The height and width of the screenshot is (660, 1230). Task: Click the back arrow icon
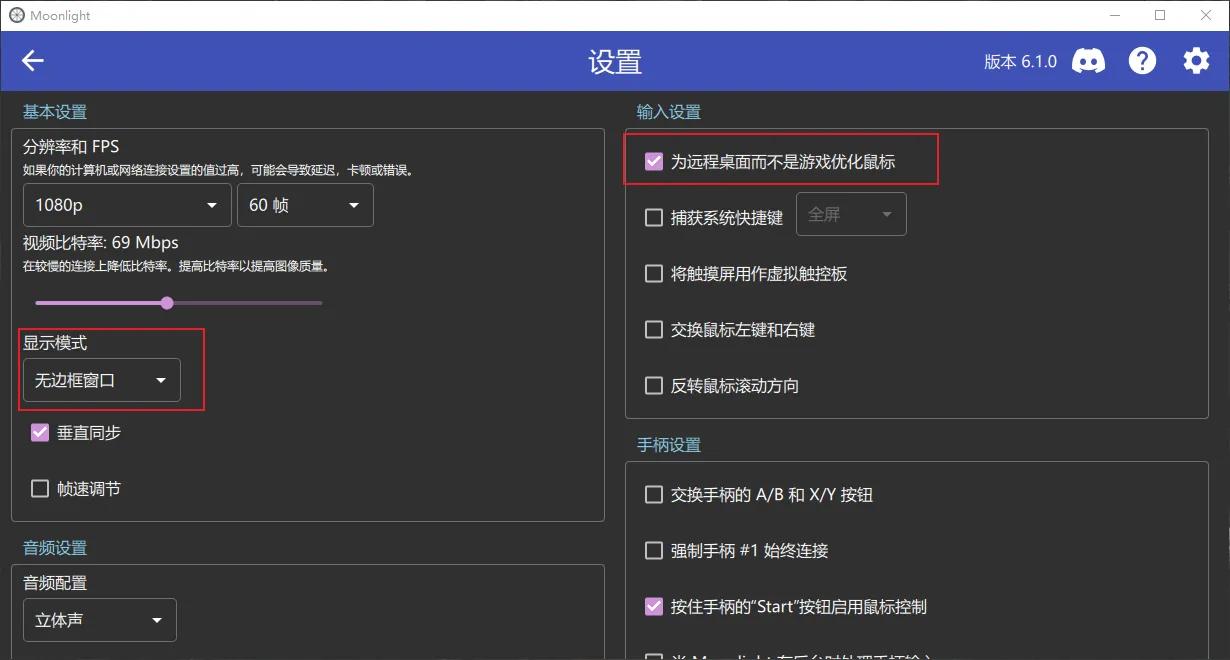coord(33,61)
